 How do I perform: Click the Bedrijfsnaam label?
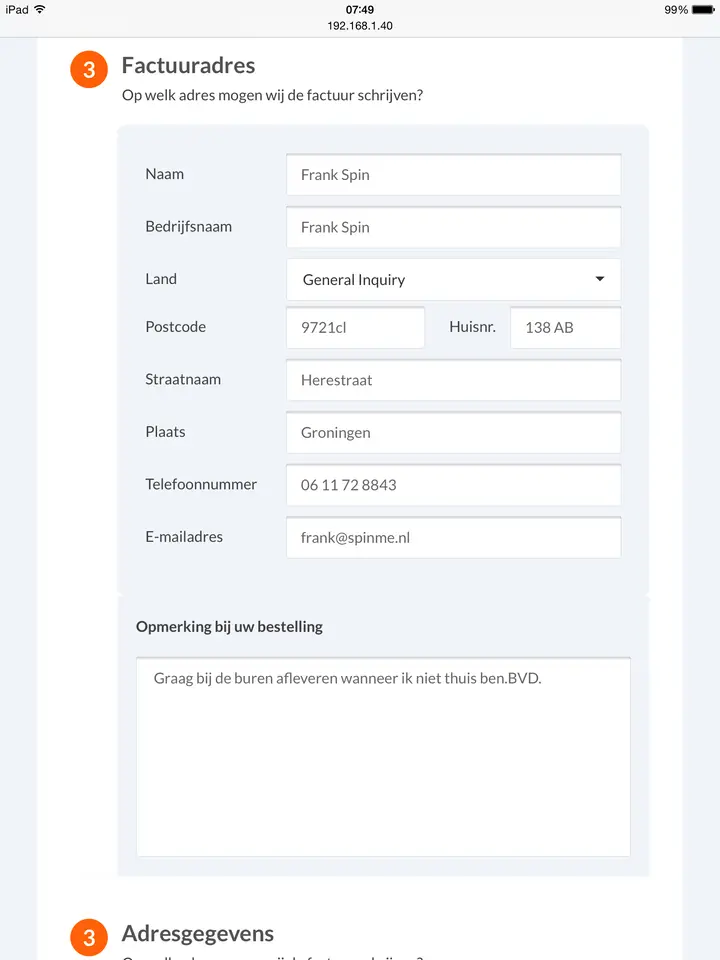[189, 227]
